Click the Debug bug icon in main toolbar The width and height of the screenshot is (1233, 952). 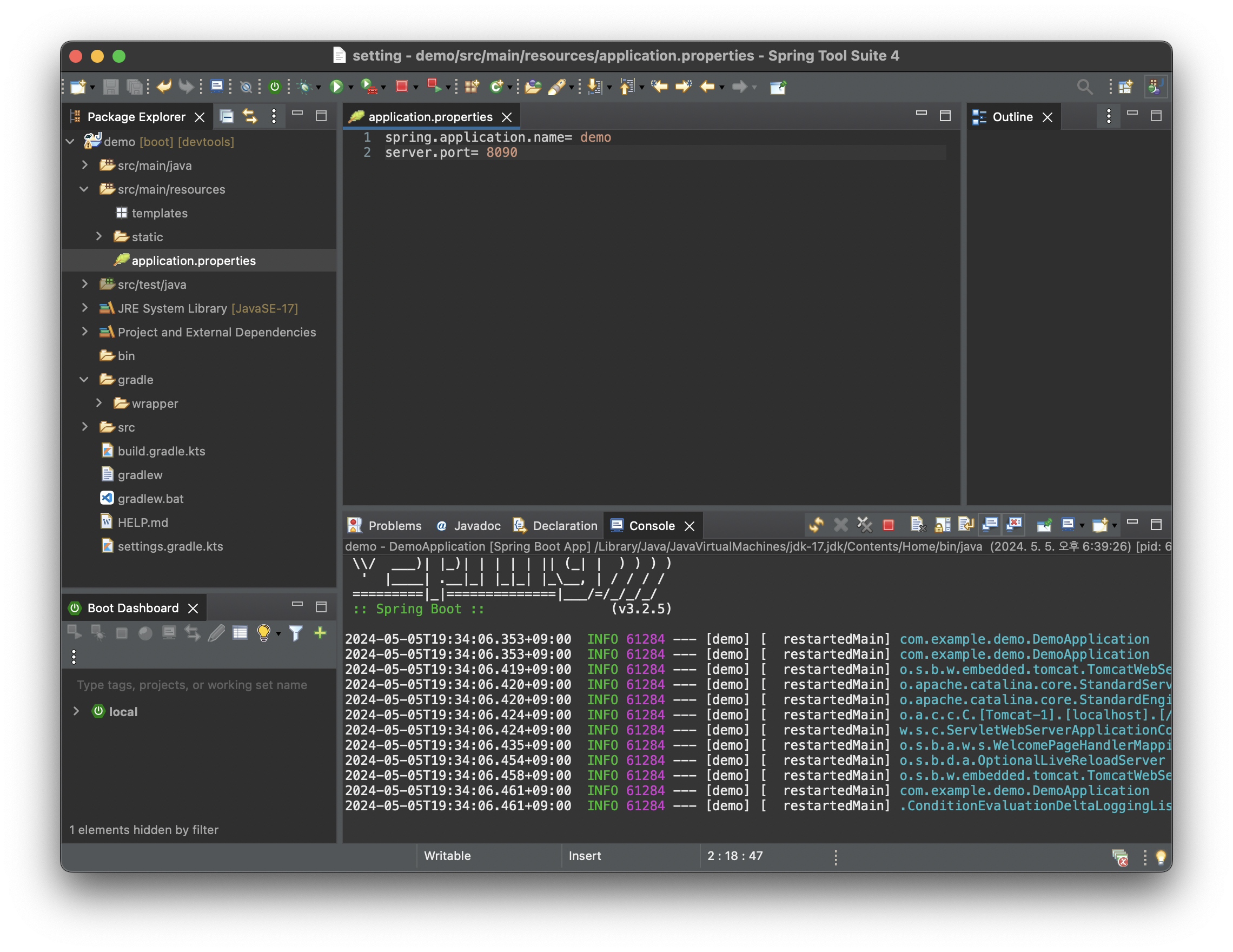tap(305, 87)
